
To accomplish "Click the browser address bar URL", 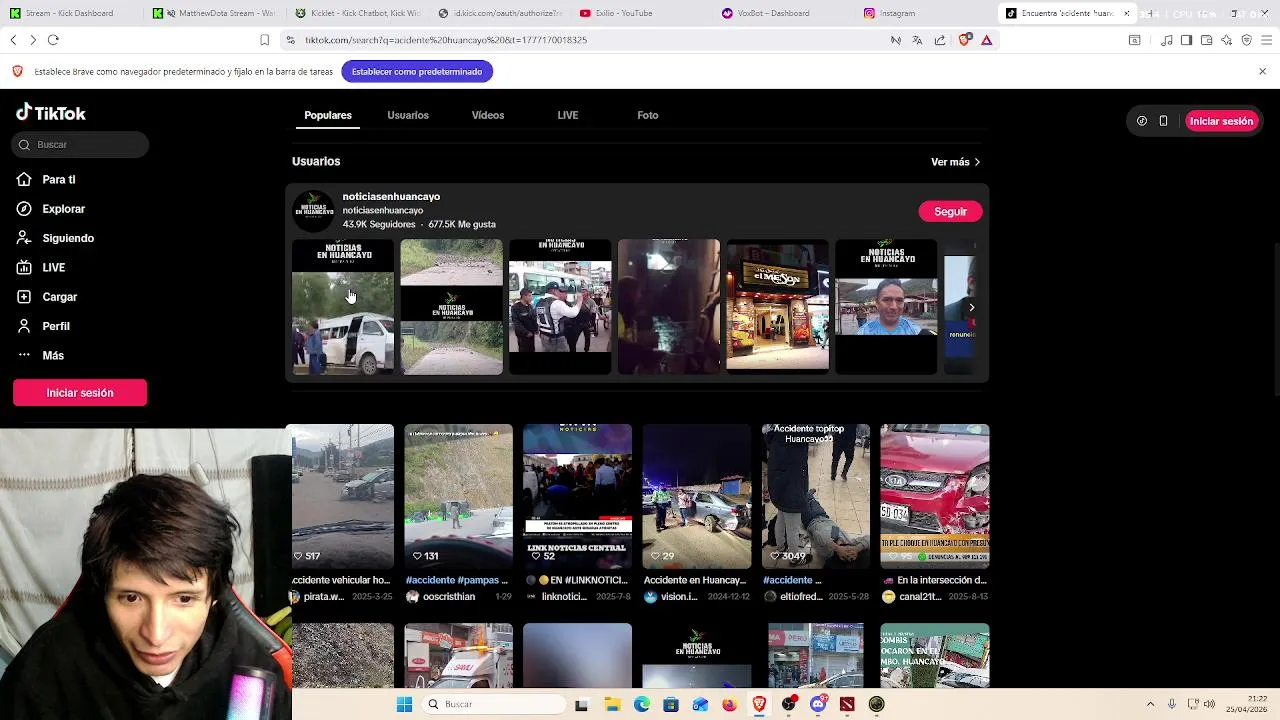I will (x=446, y=40).
